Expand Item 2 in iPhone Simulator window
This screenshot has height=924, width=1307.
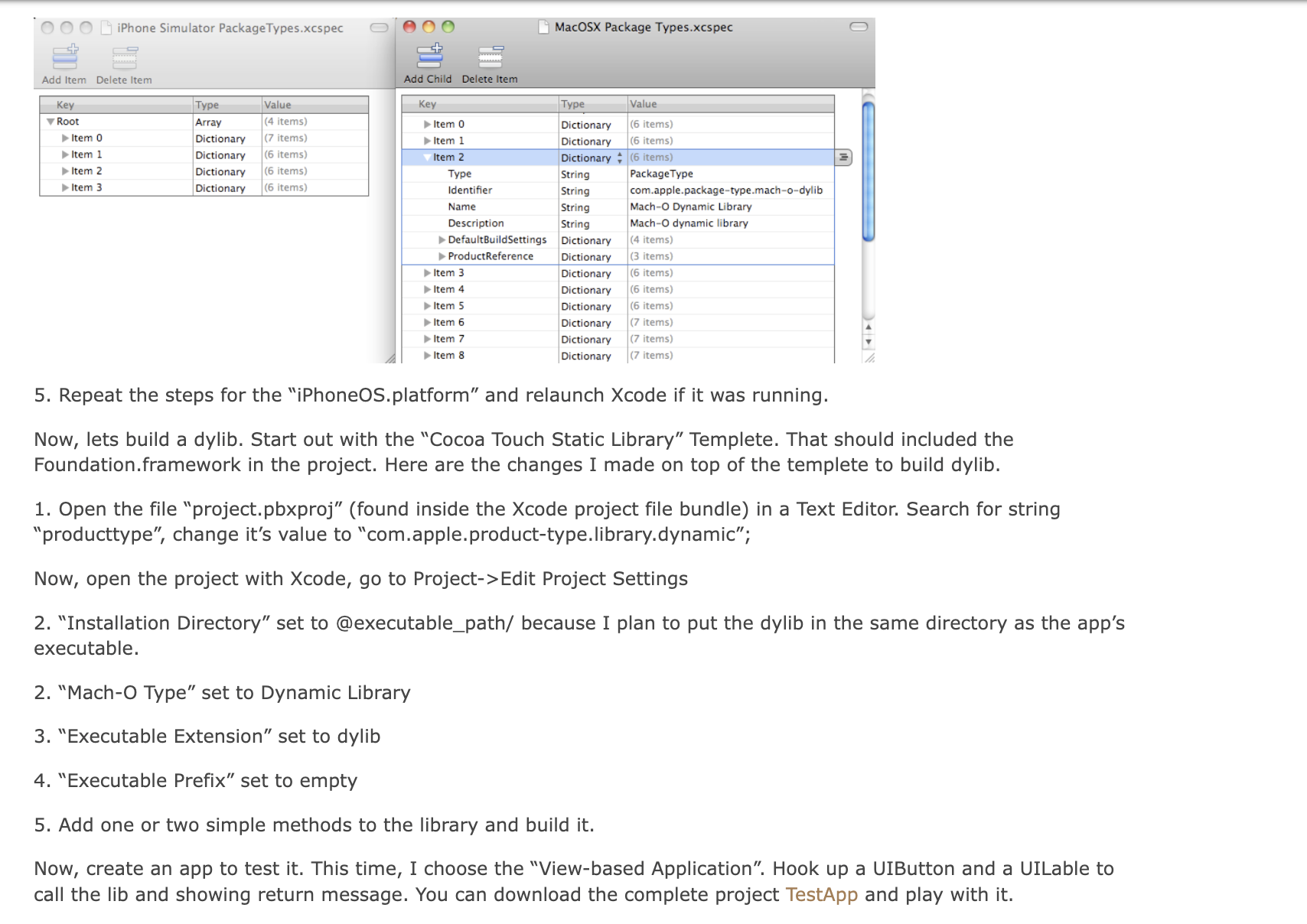point(66,171)
